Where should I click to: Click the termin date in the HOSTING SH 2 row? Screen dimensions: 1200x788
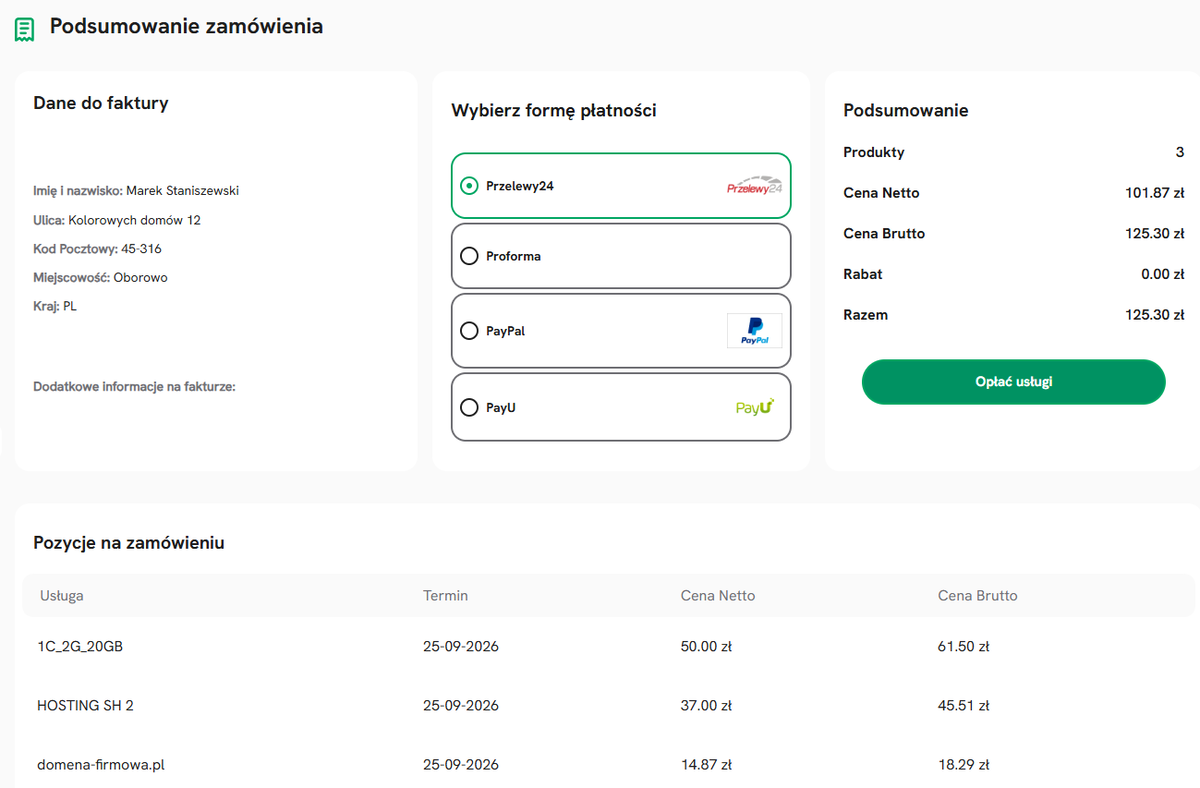pyautogui.click(x=461, y=706)
